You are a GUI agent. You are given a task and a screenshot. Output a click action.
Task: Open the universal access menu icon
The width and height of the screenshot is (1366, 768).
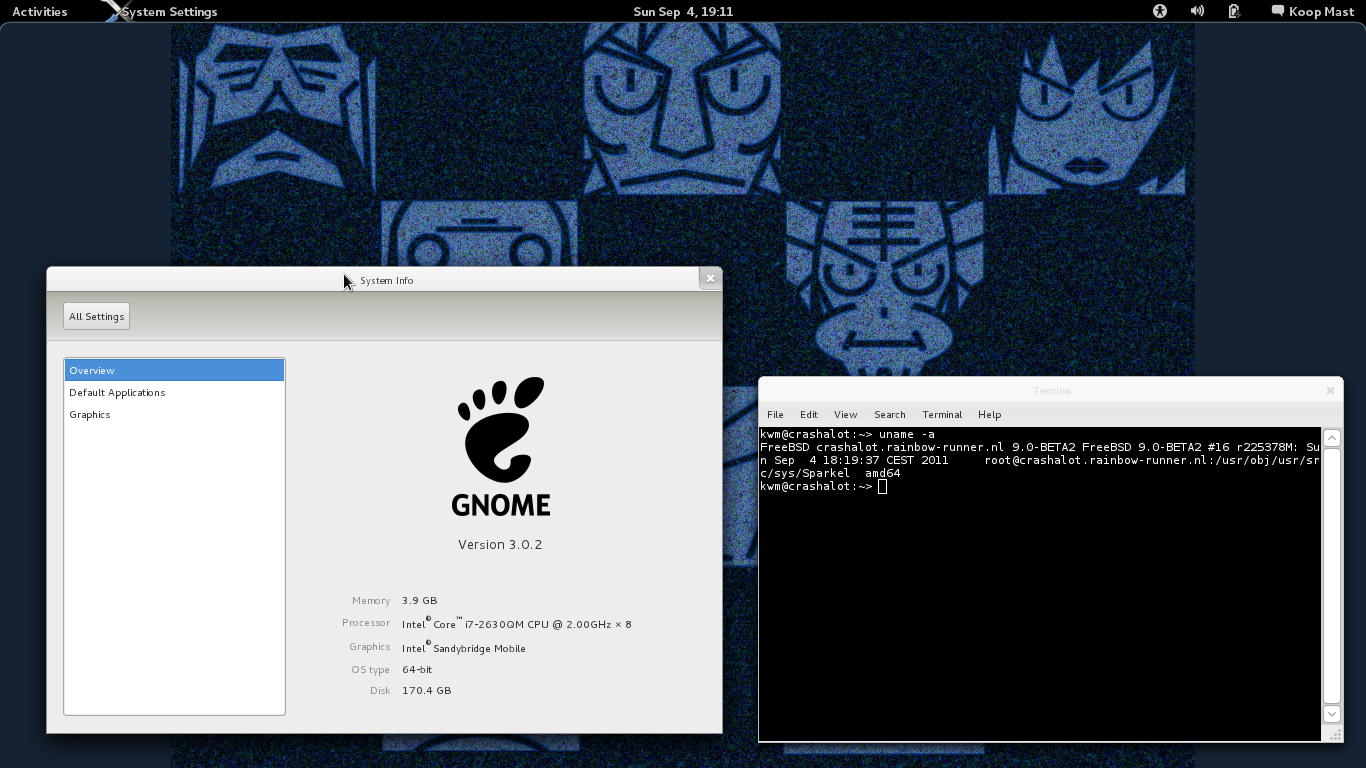point(1160,11)
